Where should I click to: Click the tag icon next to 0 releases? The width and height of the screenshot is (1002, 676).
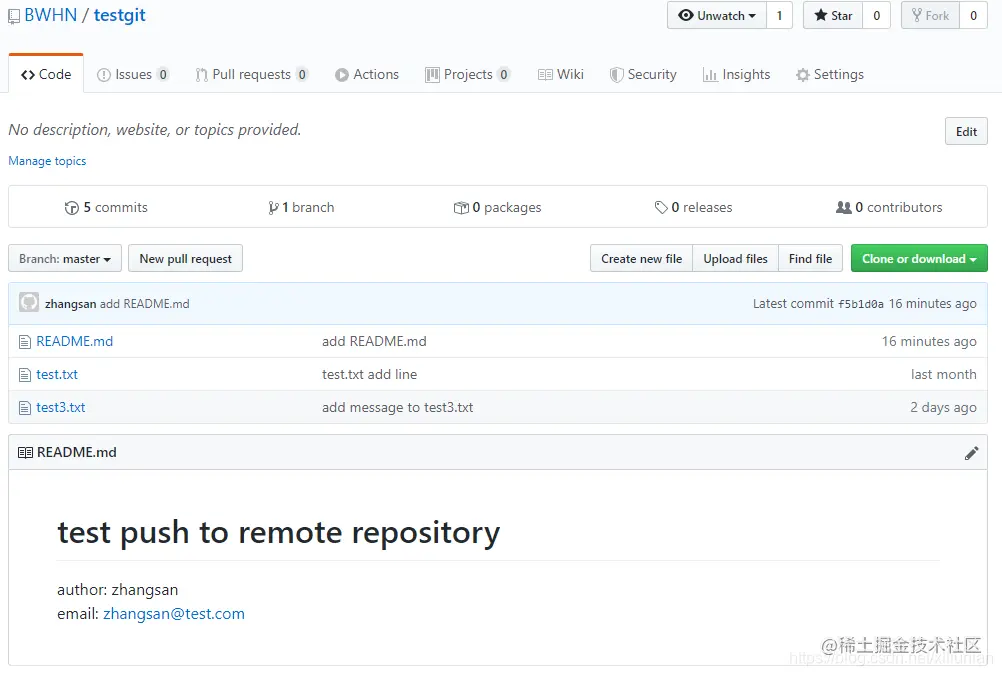pos(661,208)
